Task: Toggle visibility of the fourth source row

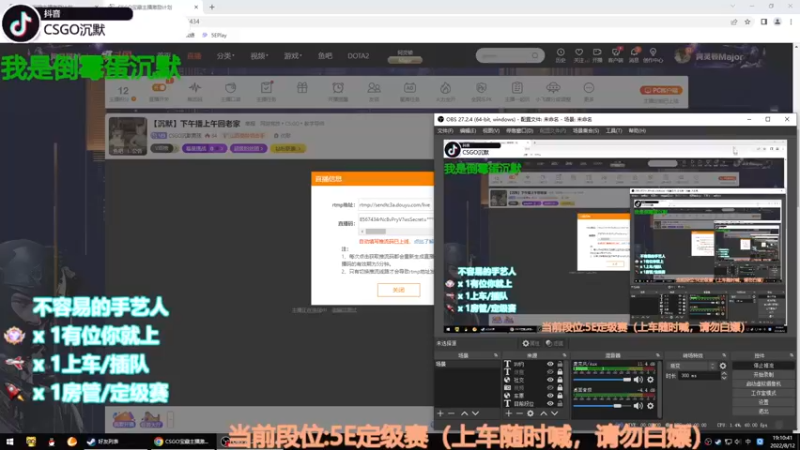Action: point(550,388)
